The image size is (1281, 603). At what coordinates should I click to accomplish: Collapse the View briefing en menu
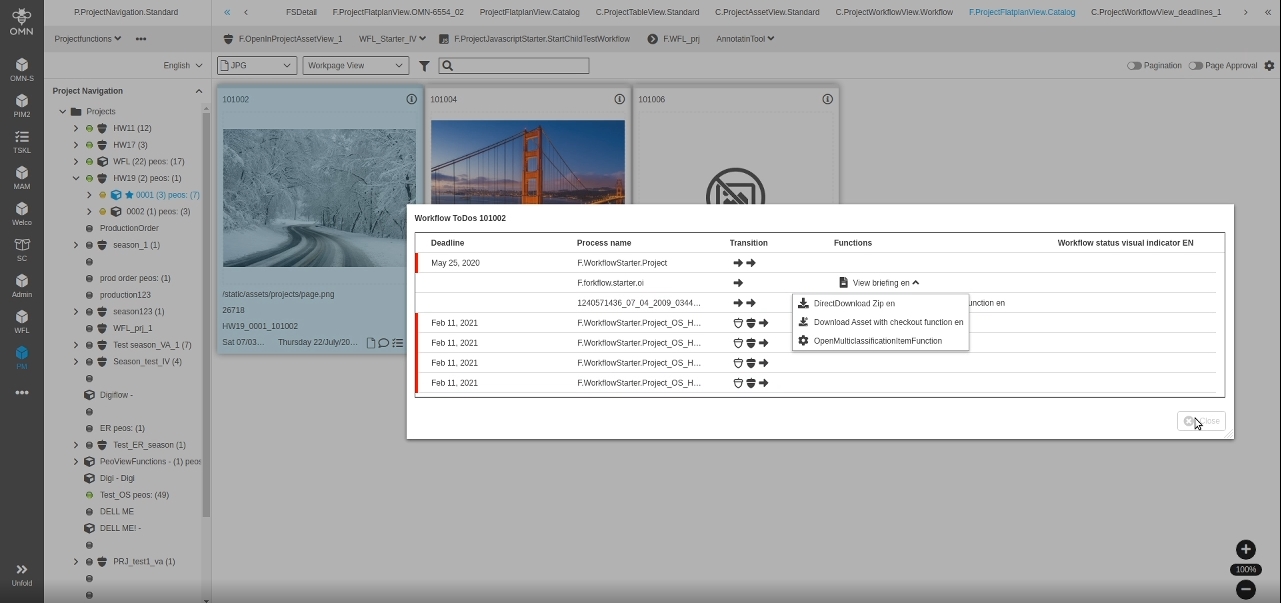[x=880, y=283]
